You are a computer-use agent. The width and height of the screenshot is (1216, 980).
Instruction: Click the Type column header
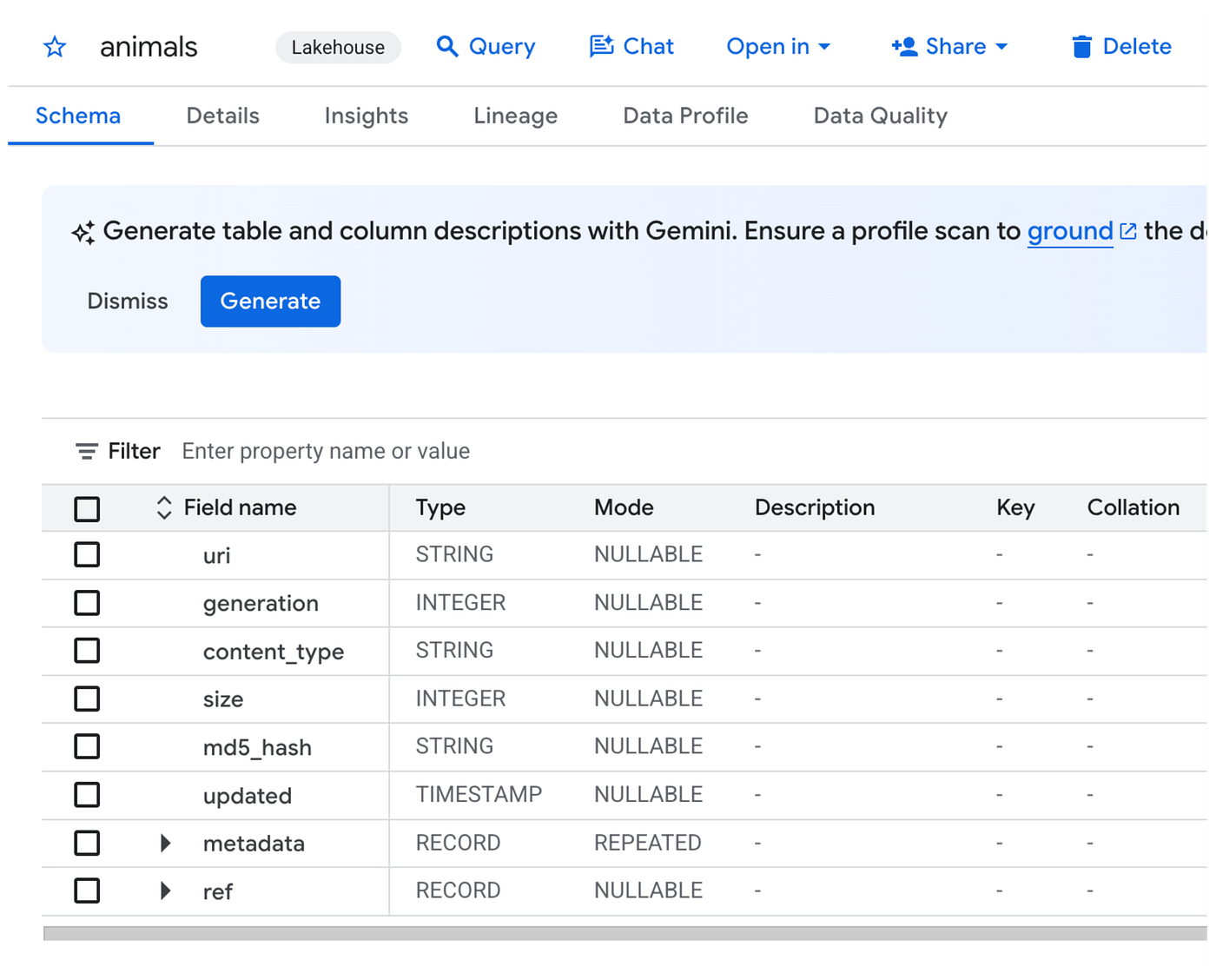pyautogui.click(x=440, y=507)
